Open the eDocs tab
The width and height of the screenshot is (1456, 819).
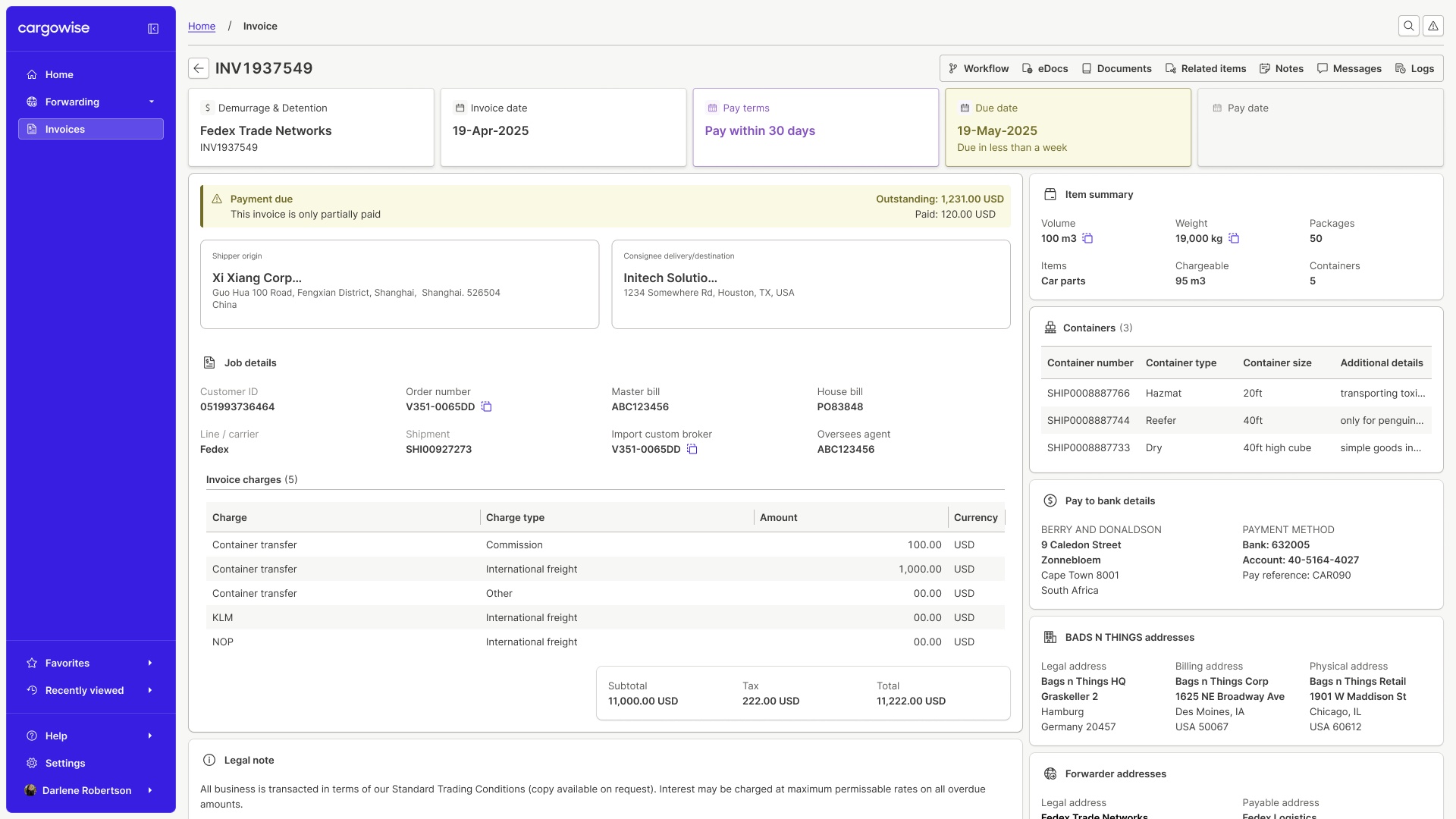tap(1045, 68)
